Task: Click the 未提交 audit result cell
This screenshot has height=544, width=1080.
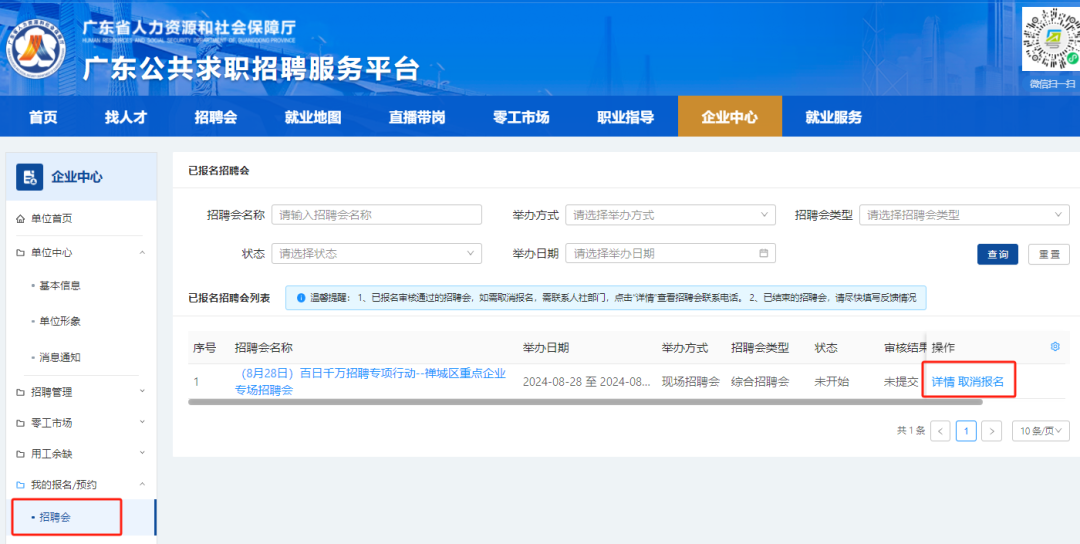Action: coord(901,381)
